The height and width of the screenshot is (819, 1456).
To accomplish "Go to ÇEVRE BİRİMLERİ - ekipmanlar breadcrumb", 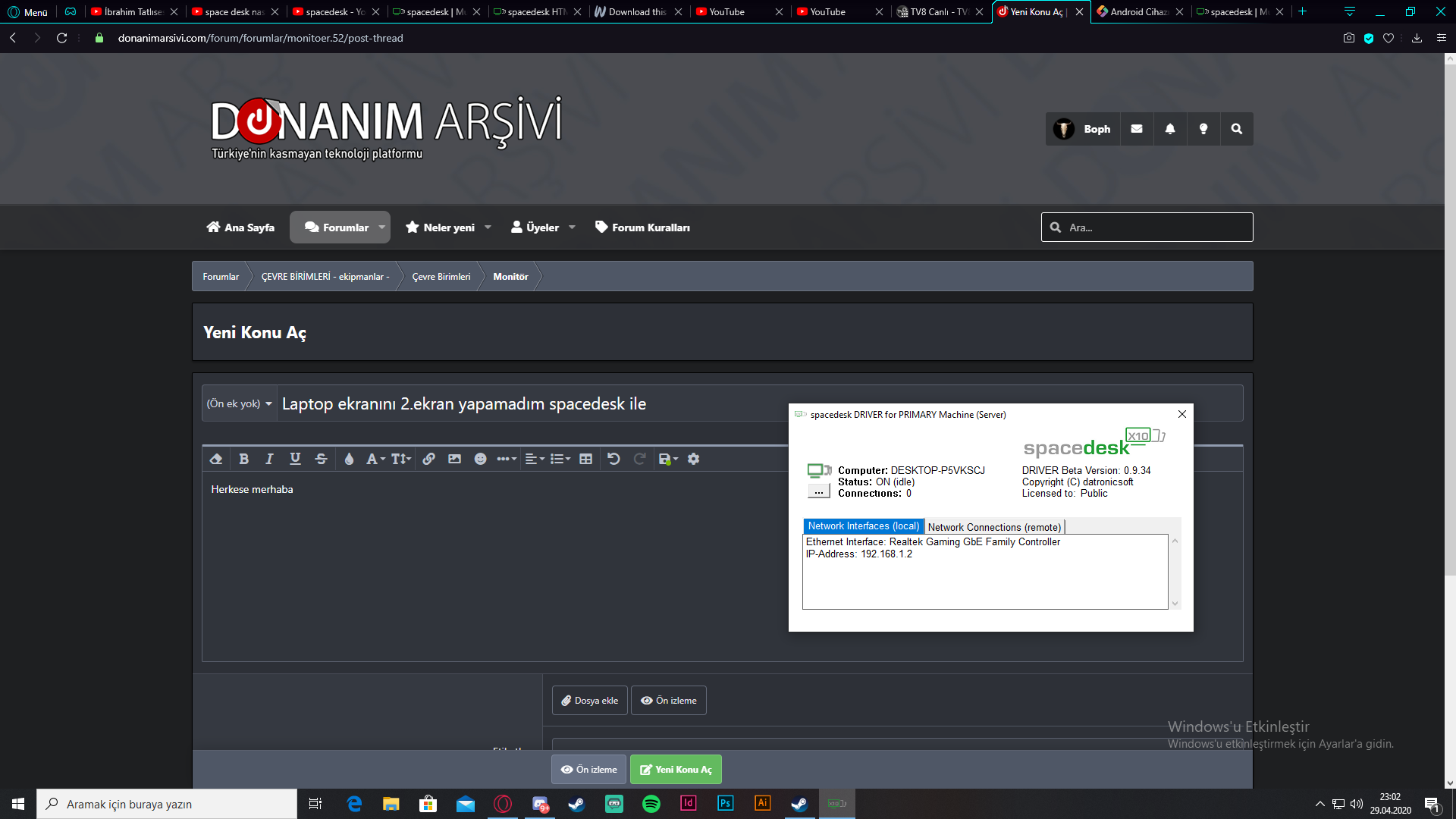I will tap(325, 277).
